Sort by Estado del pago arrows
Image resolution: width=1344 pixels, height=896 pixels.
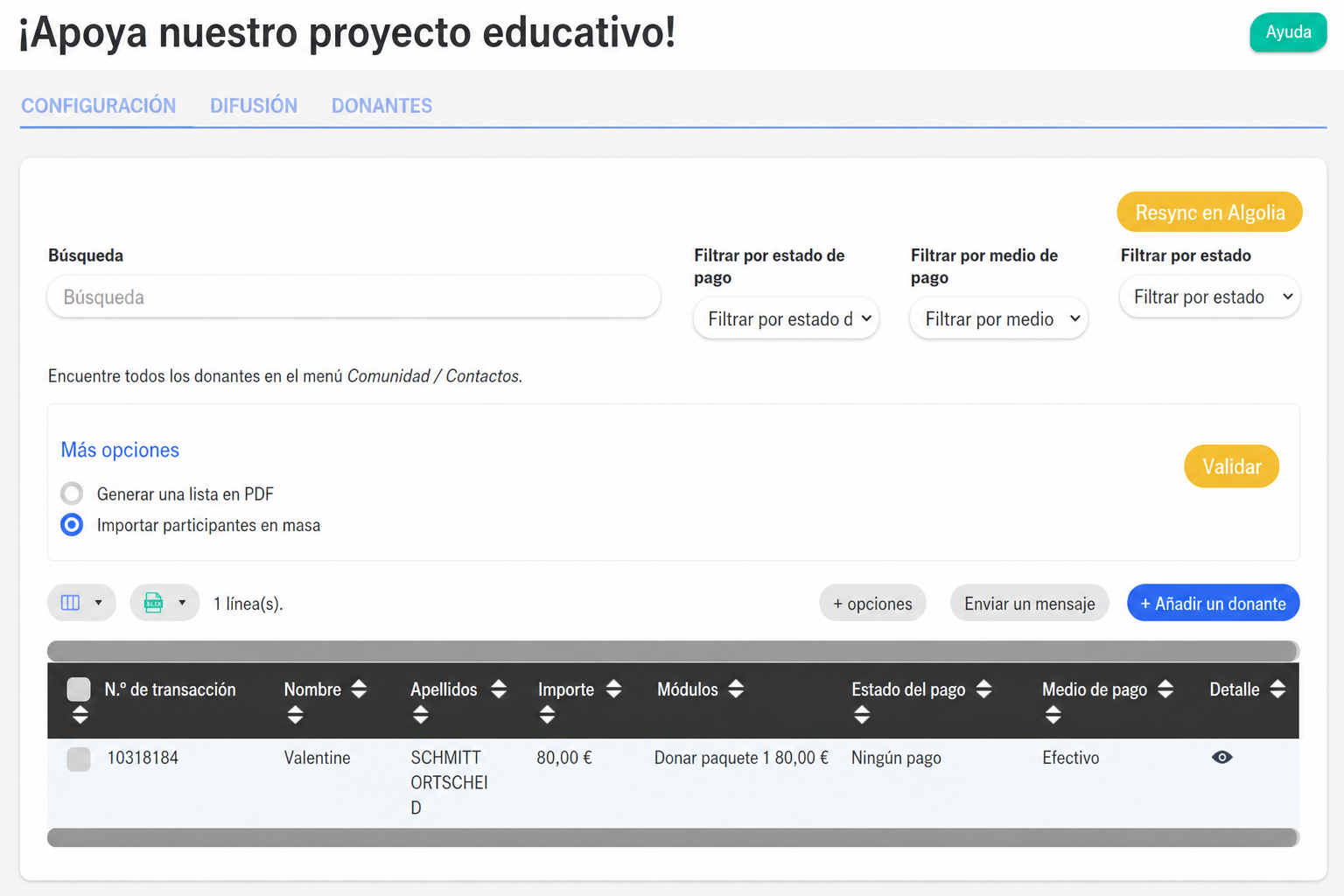(983, 689)
